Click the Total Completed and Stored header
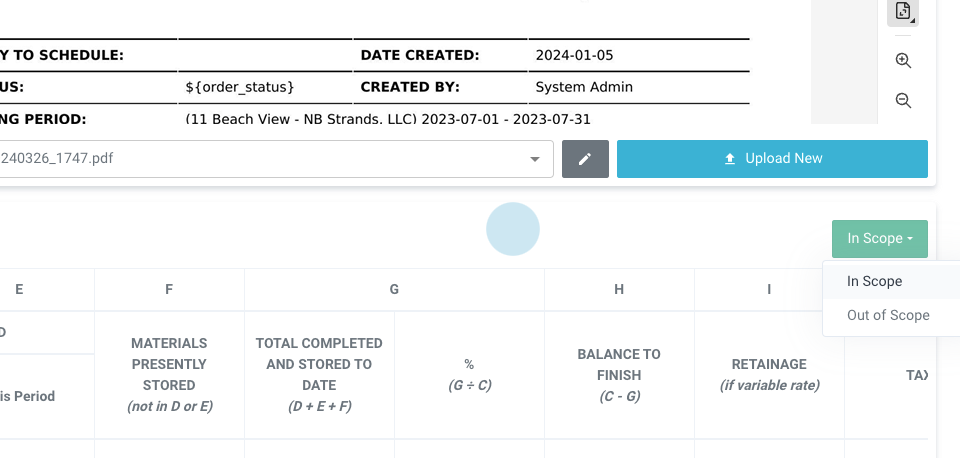 [x=319, y=375]
